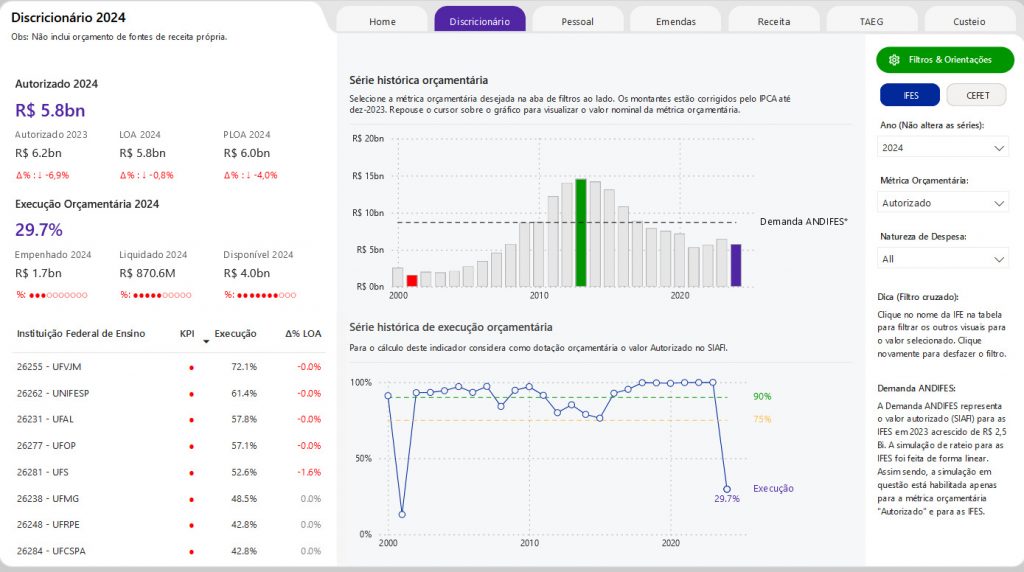This screenshot has width=1024, height=572.
Task: Click the red KPI dot for UFMG
Action: [x=191, y=500]
